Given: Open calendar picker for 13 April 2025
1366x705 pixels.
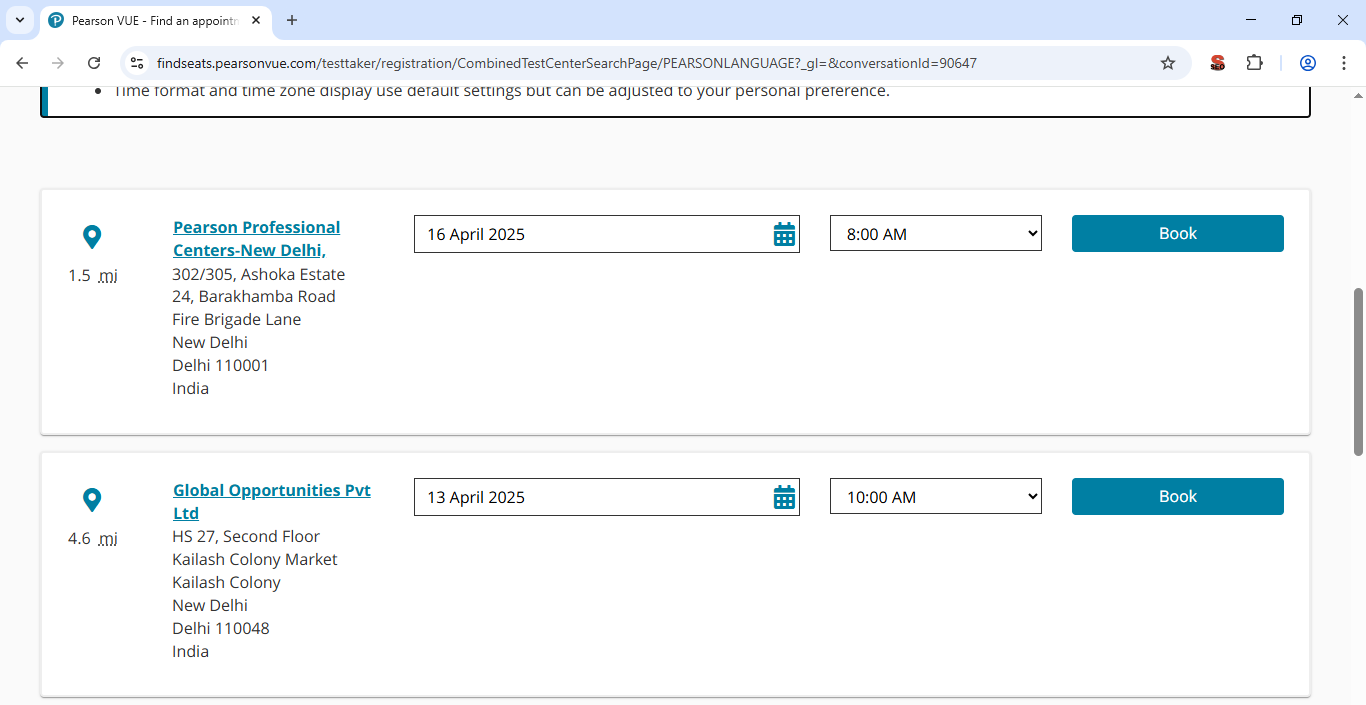Looking at the screenshot, I should (784, 497).
